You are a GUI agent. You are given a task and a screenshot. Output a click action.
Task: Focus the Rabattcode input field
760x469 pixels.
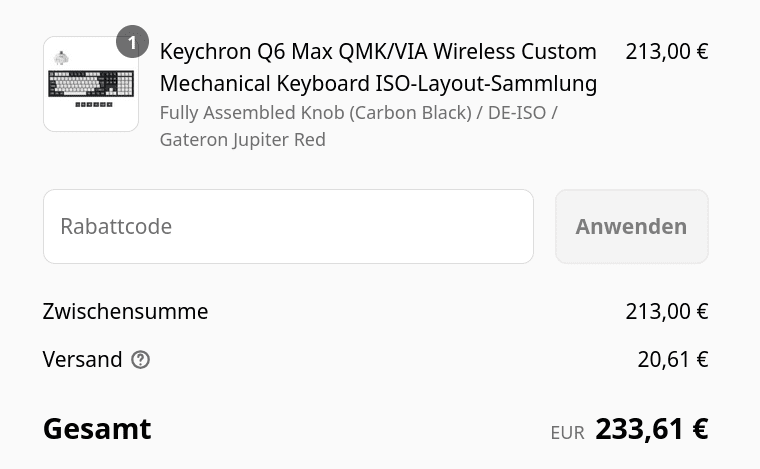click(288, 226)
